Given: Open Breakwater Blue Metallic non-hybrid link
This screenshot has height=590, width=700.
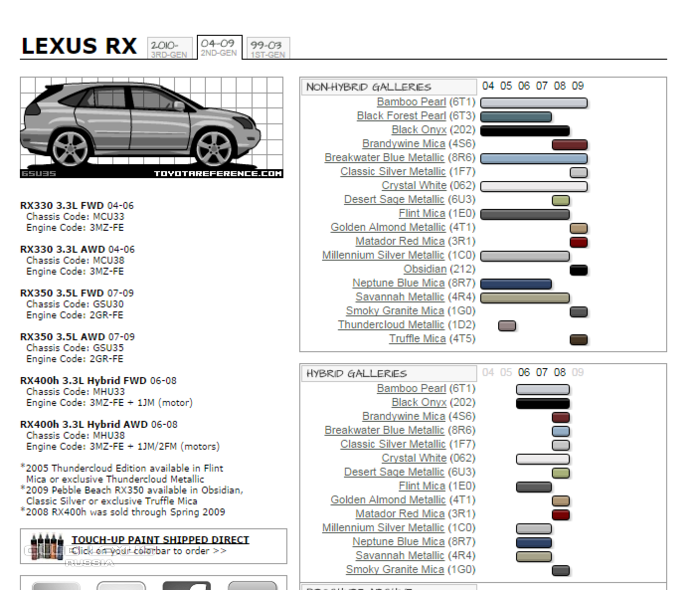Looking at the screenshot, I should click(x=384, y=157).
